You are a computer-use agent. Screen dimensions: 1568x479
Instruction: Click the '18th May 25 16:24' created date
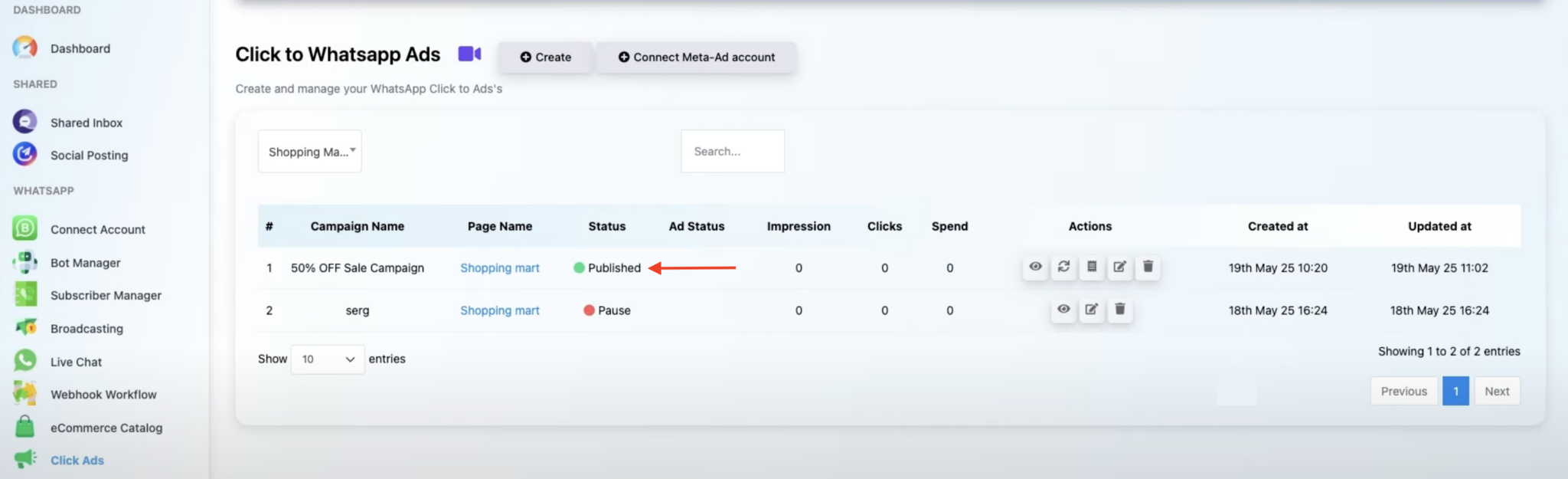click(x=1278, y=310)
